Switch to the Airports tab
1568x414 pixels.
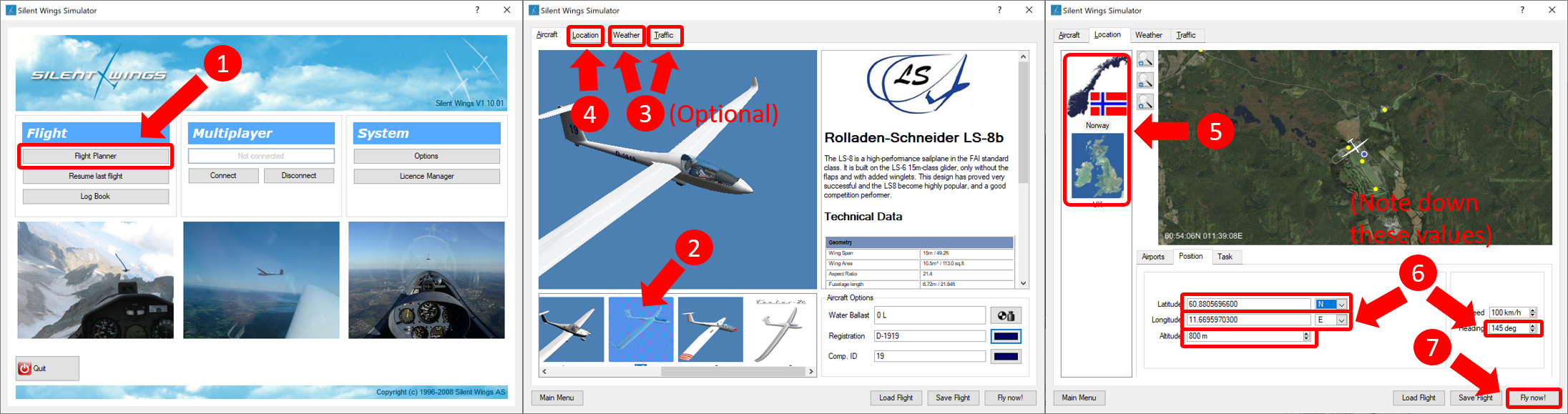[x=1153, y=257]
